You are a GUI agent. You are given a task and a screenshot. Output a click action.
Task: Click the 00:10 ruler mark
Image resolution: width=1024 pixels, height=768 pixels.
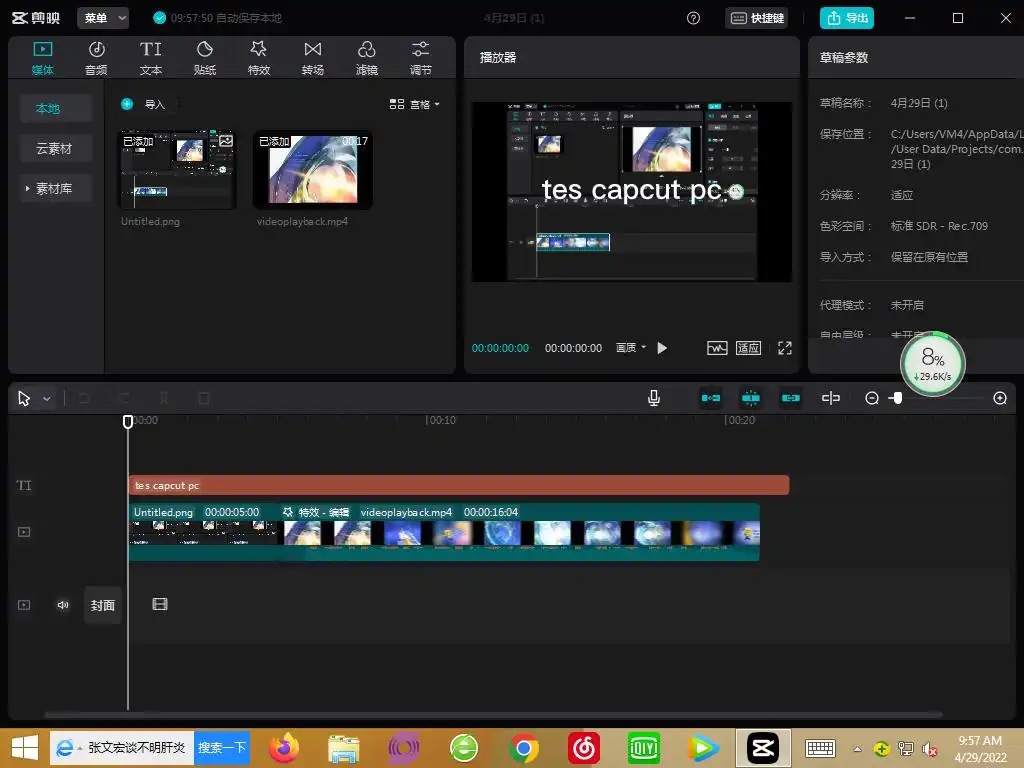(x=441, y=420)
